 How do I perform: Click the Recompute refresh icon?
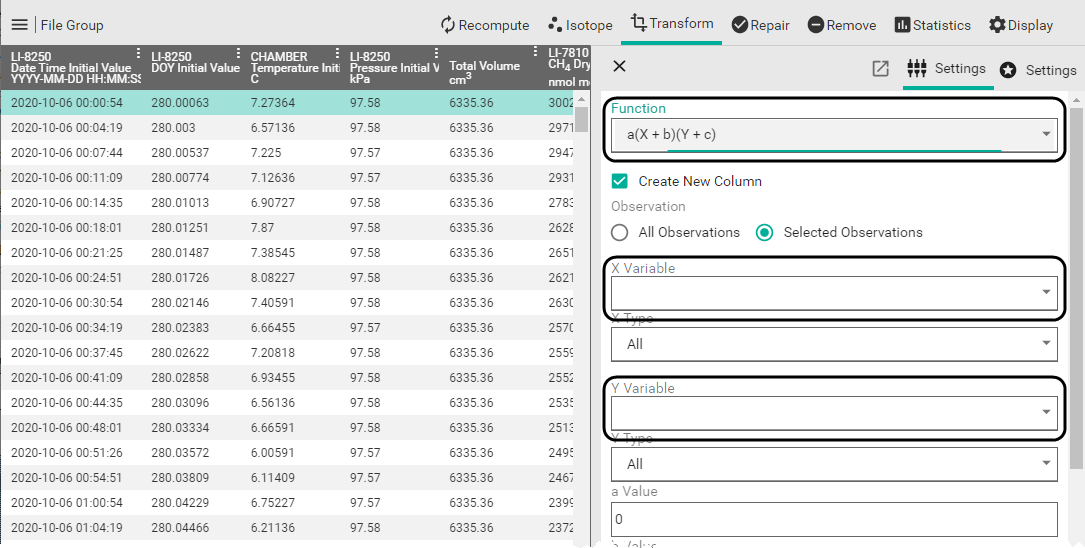click(448, 25)
